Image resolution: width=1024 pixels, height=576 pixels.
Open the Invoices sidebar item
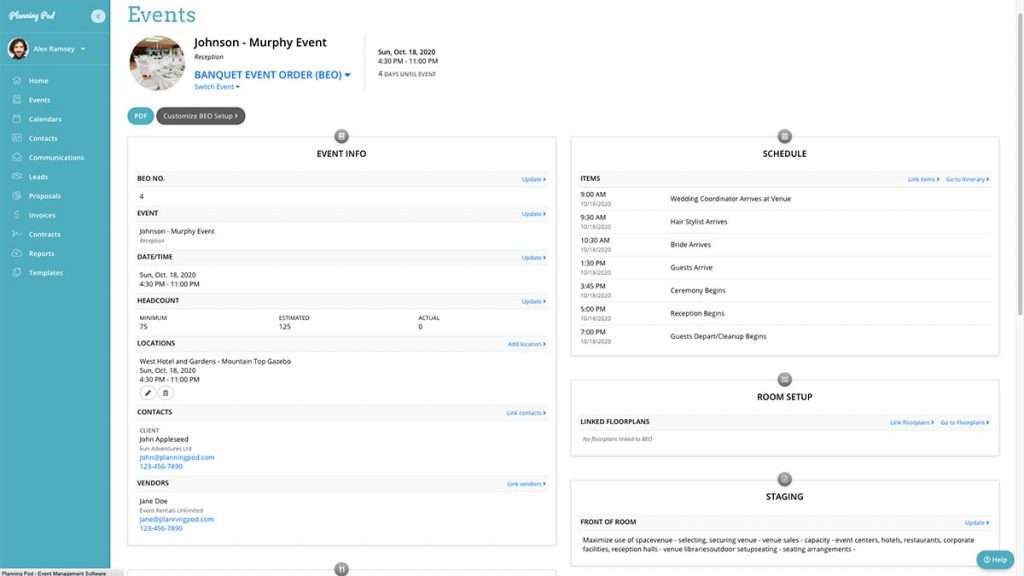coord(42,215)
